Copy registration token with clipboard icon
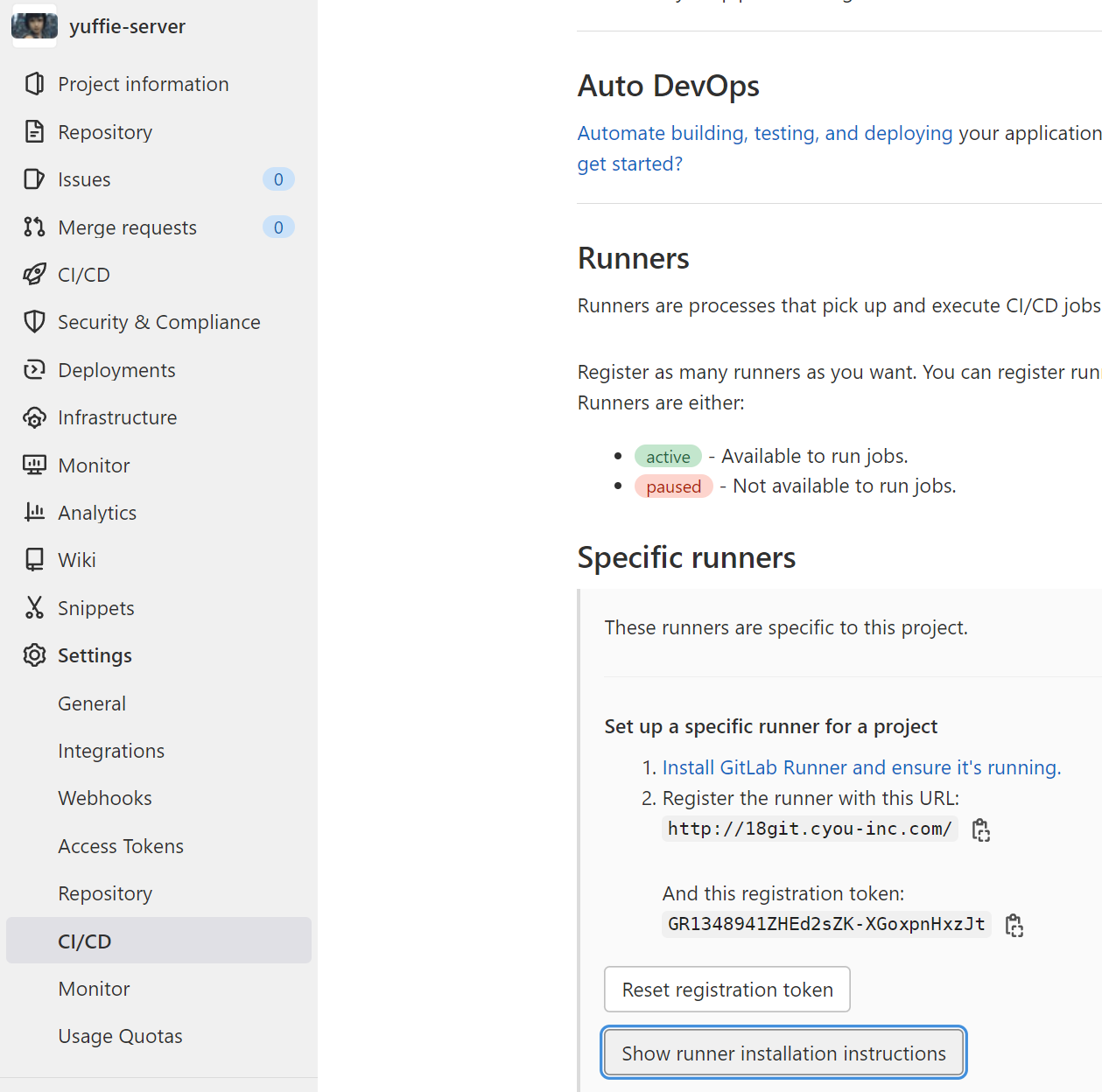The width and height of the screenshot is (1102, 1092). 1014,925
